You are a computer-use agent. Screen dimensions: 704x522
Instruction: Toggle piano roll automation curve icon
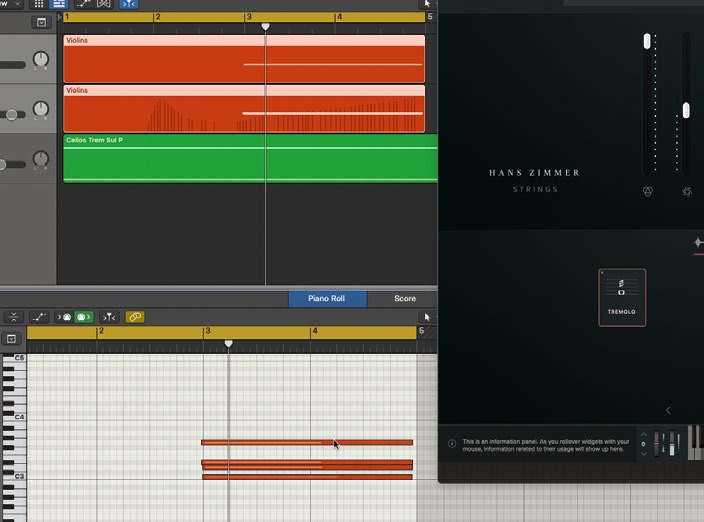tap(39, 317)
